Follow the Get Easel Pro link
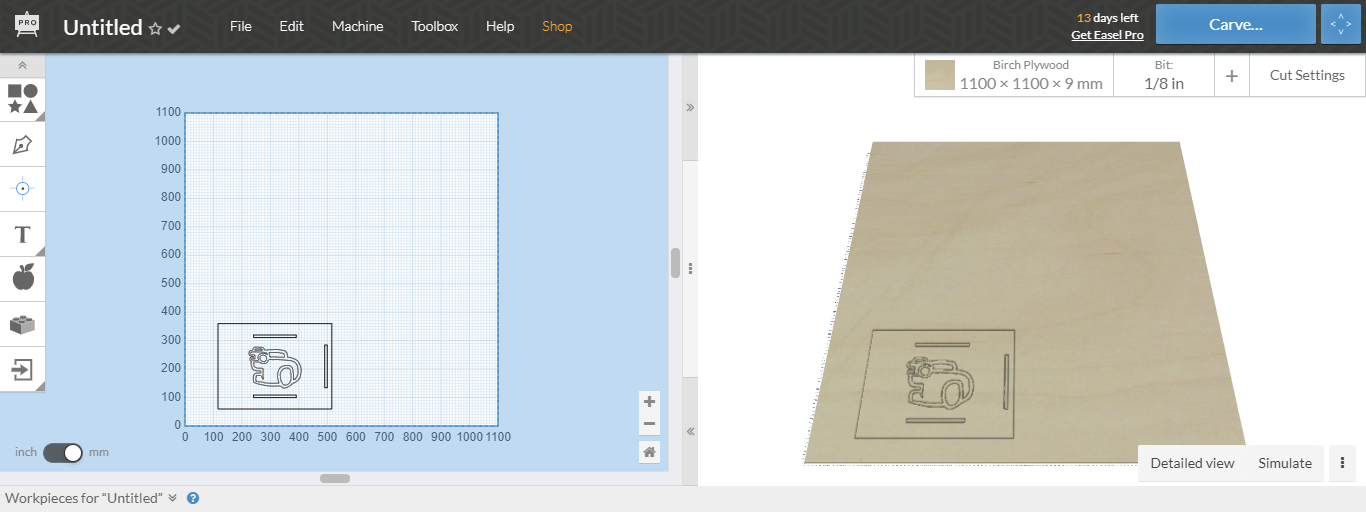Image resolution: width=1366 pixels, height=512 pixels. 1107,35
